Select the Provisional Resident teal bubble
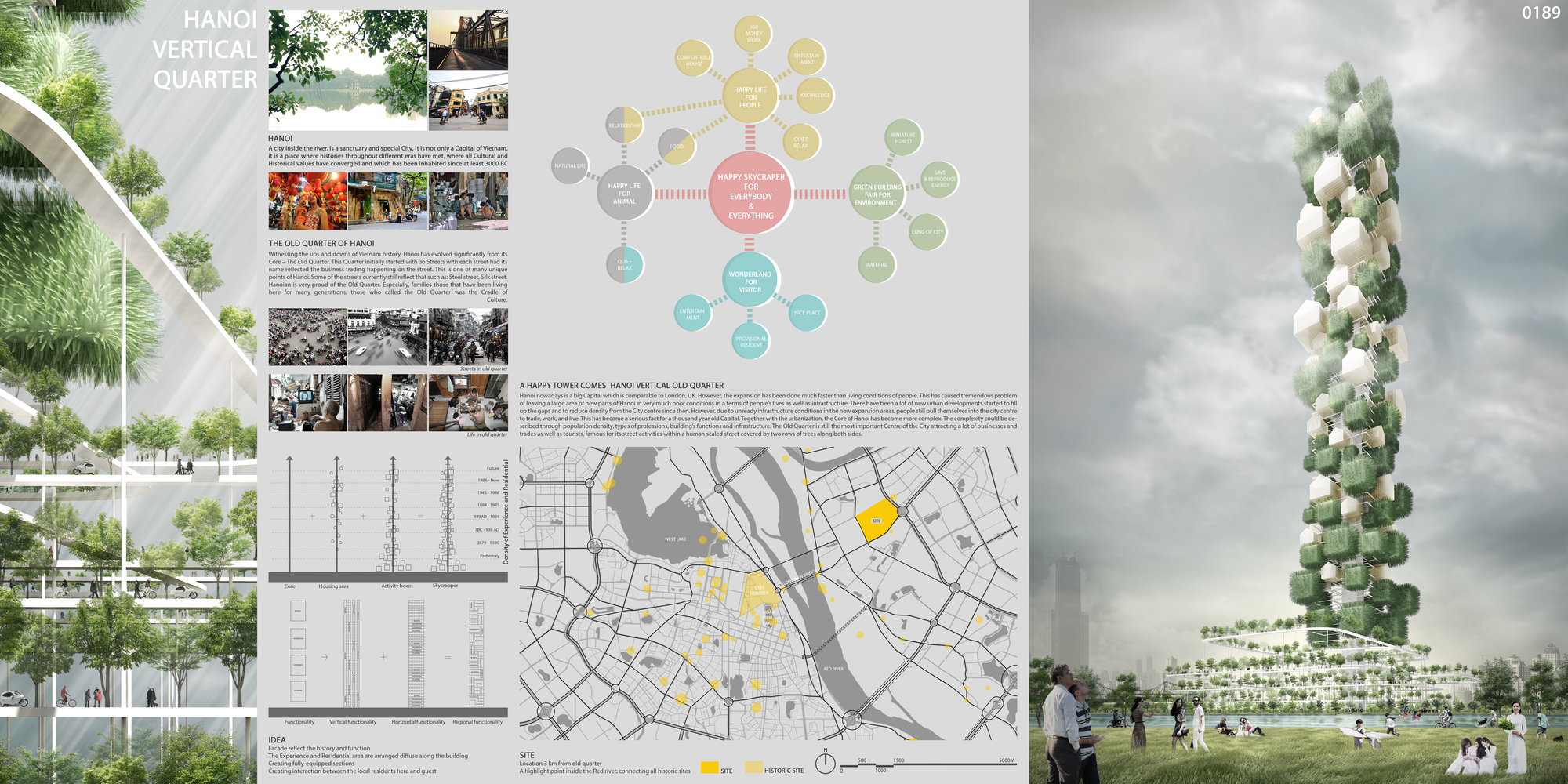 tap(750, 342)
